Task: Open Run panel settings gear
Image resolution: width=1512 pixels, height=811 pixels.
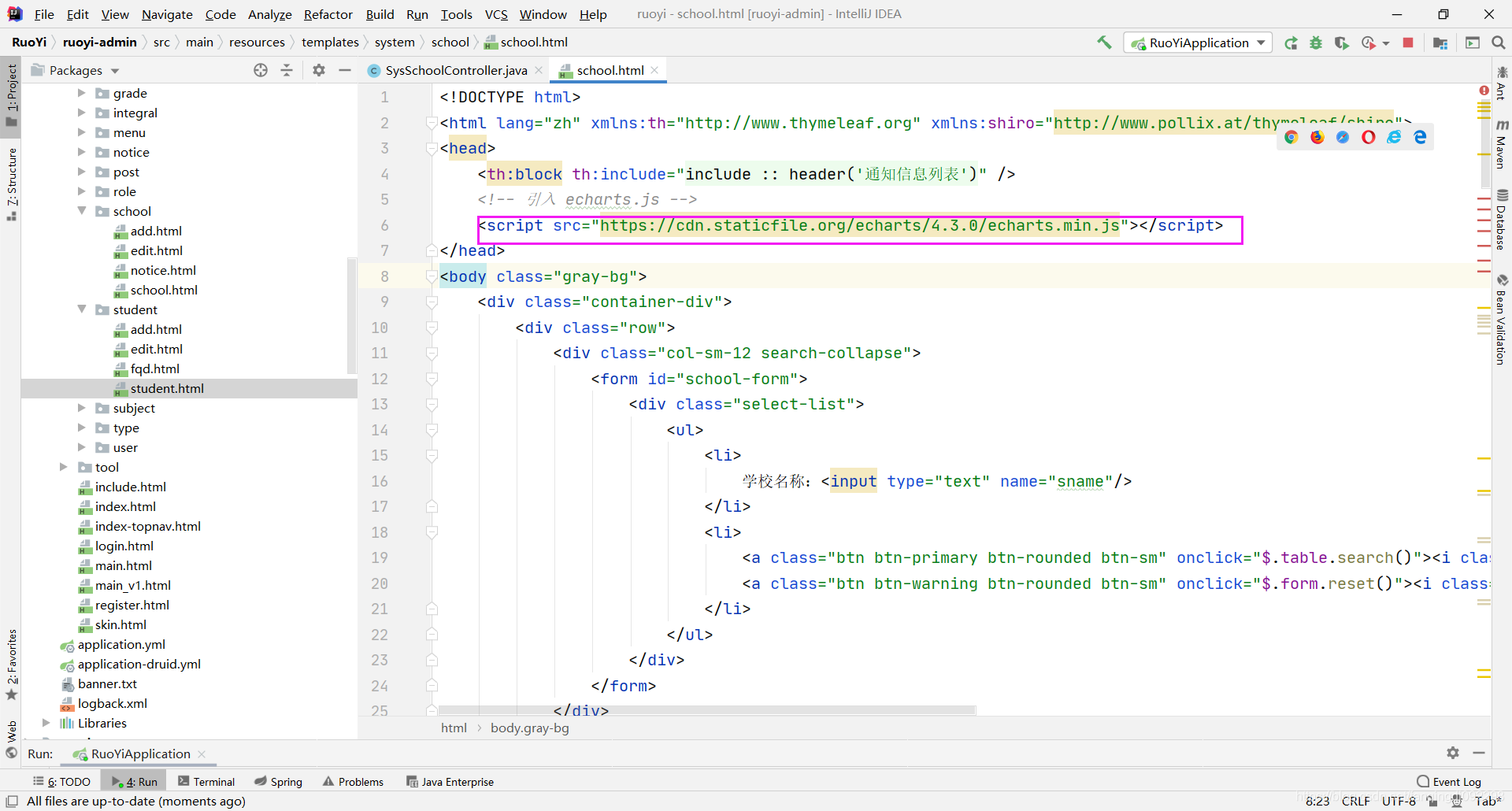Action: coord(1453,753)
